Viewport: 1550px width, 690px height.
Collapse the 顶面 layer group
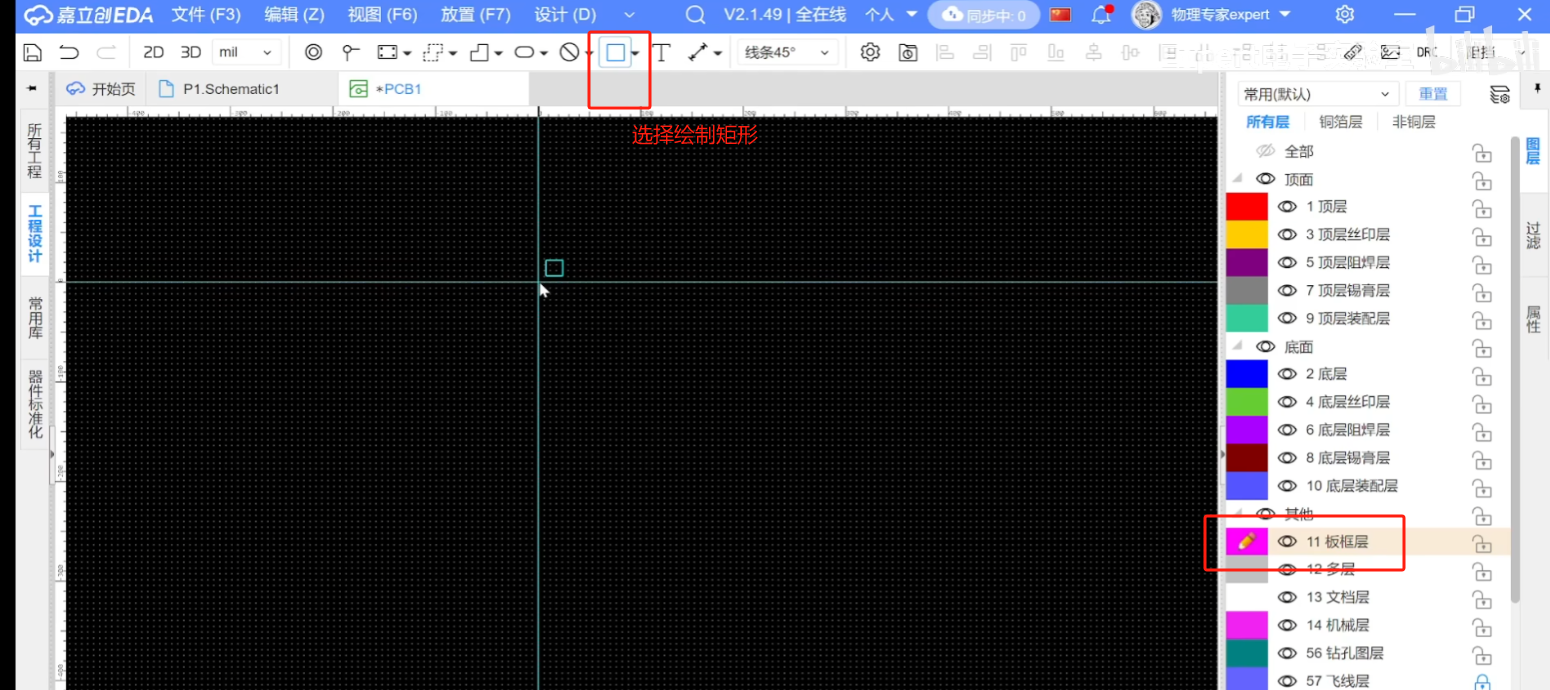click(x=1238, y=179)
